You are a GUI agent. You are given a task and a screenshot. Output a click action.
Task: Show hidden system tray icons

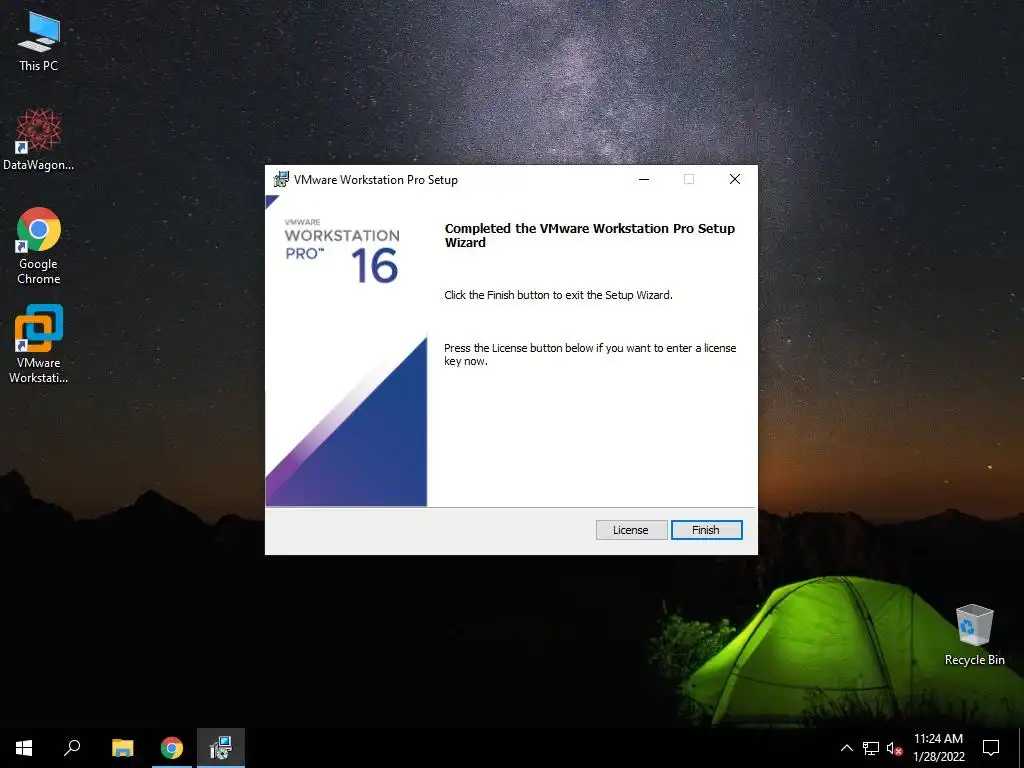846,748
